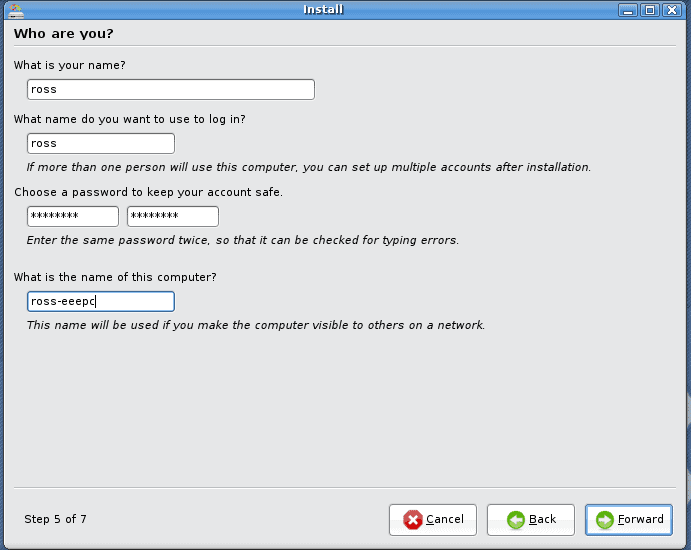Click the Install title bar text
The width and height of the screenshot is (691, 550).
pos(323,10)
